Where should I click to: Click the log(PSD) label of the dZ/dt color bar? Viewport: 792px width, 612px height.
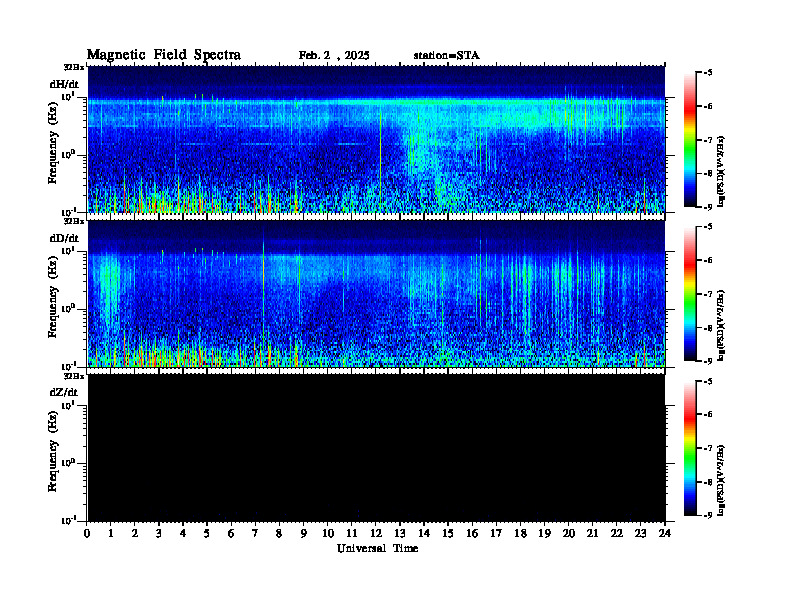(722, 479)
